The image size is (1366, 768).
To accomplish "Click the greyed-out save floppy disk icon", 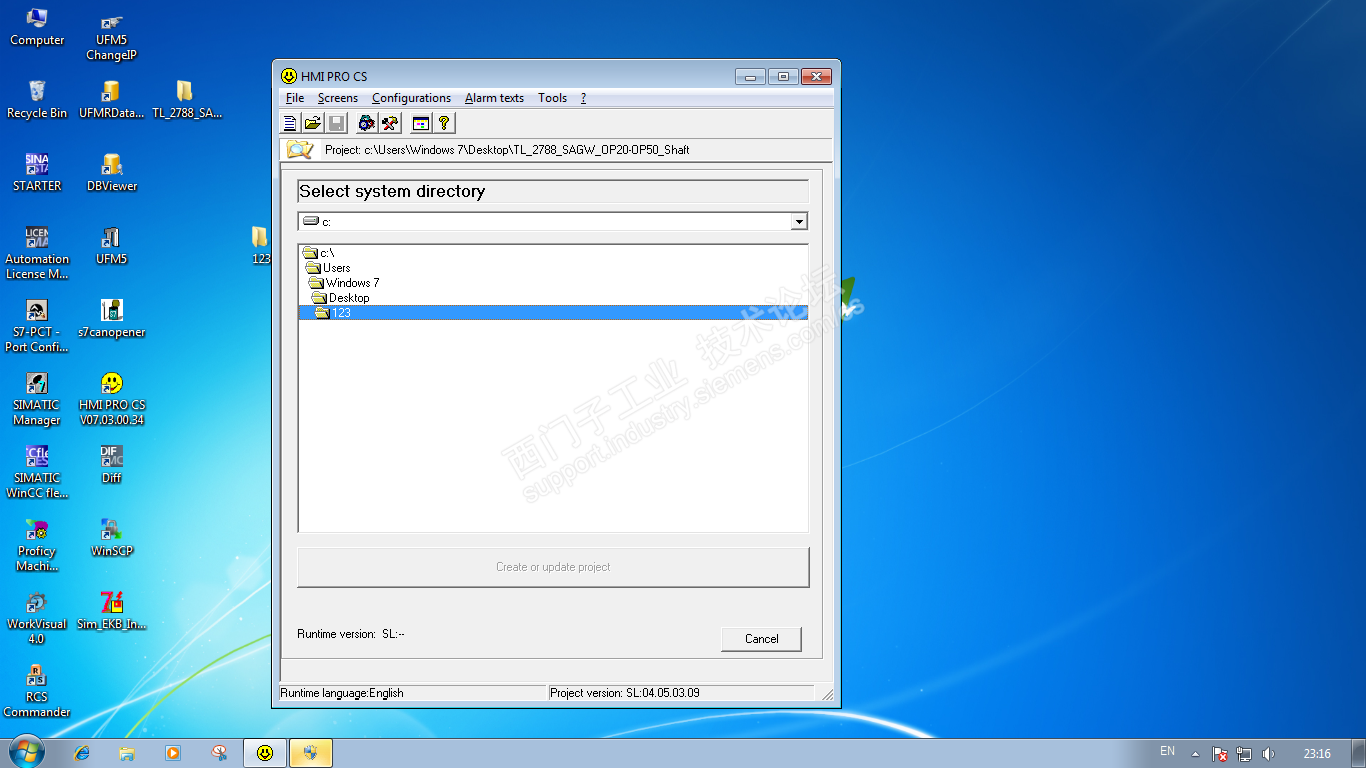I will (x=336, y=123).
